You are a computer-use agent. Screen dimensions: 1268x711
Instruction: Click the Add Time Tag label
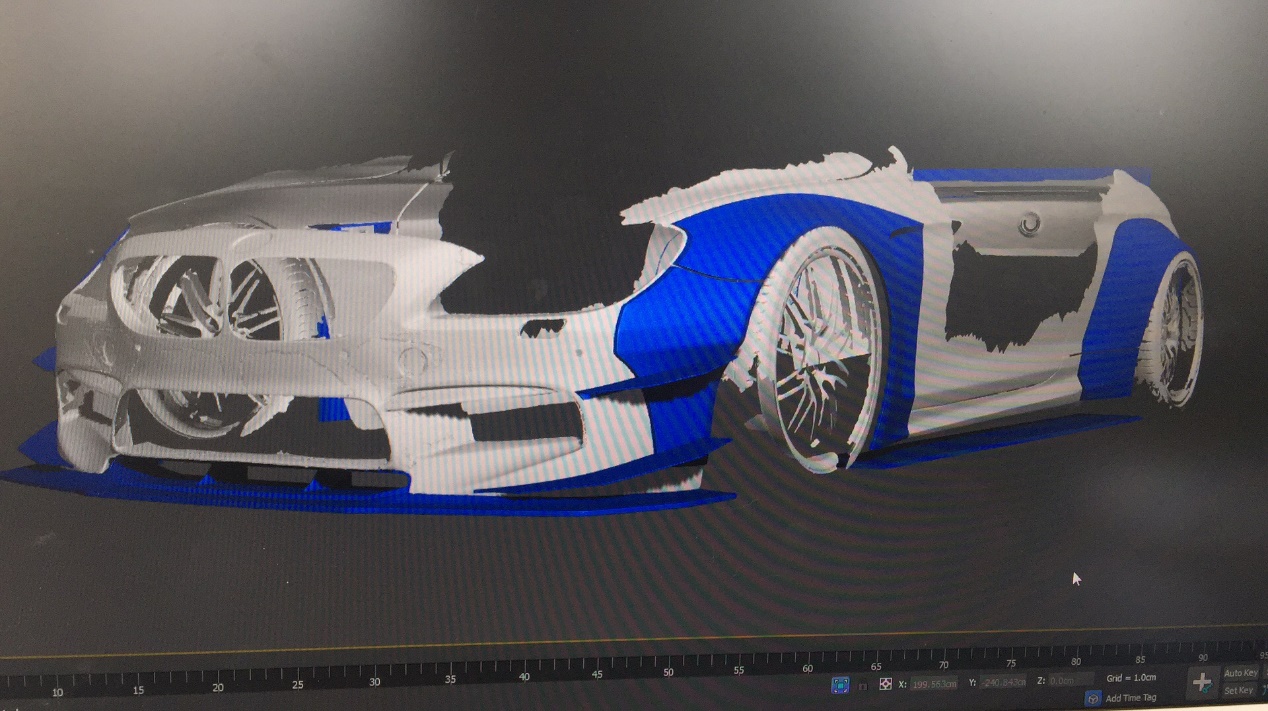tap(1131, 698)
